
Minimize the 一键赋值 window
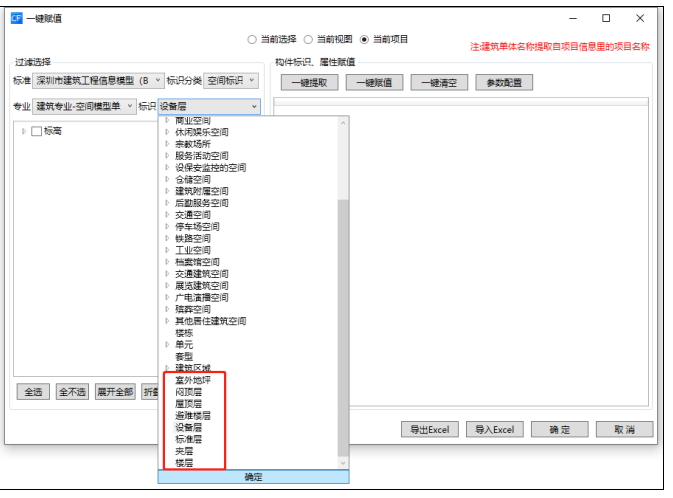[x=573, y=18]
